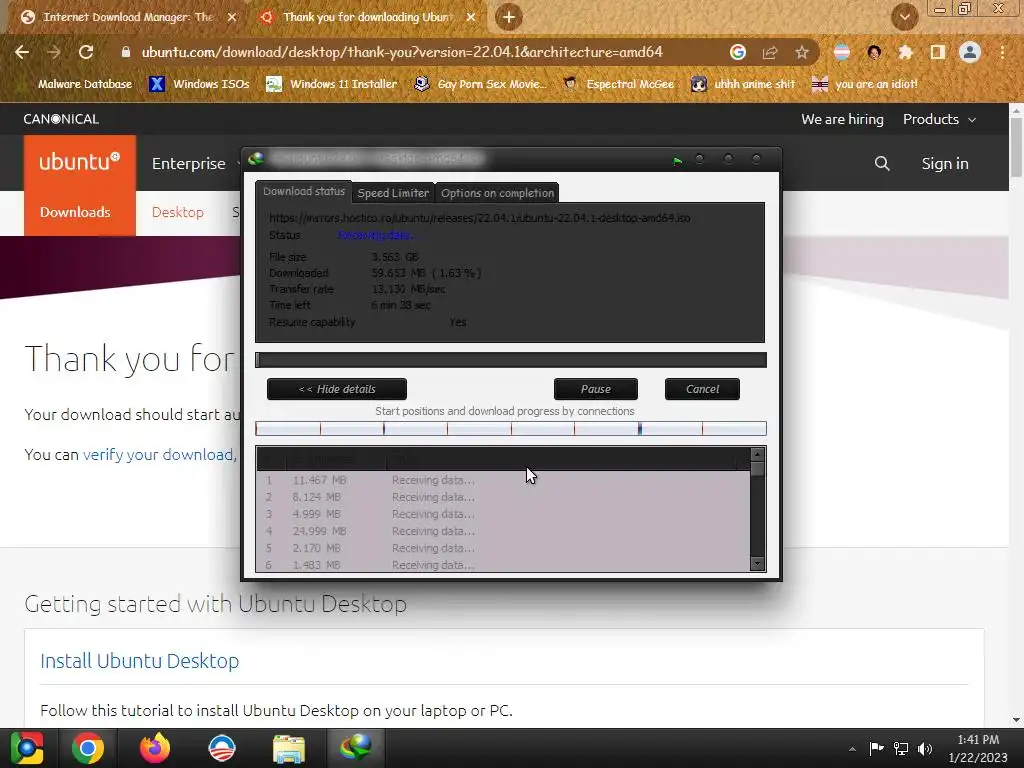The height and width of the screenshot is (768, 1024).
Task: Show hidden tray icons arrow
Action: [x=852, y=749]
